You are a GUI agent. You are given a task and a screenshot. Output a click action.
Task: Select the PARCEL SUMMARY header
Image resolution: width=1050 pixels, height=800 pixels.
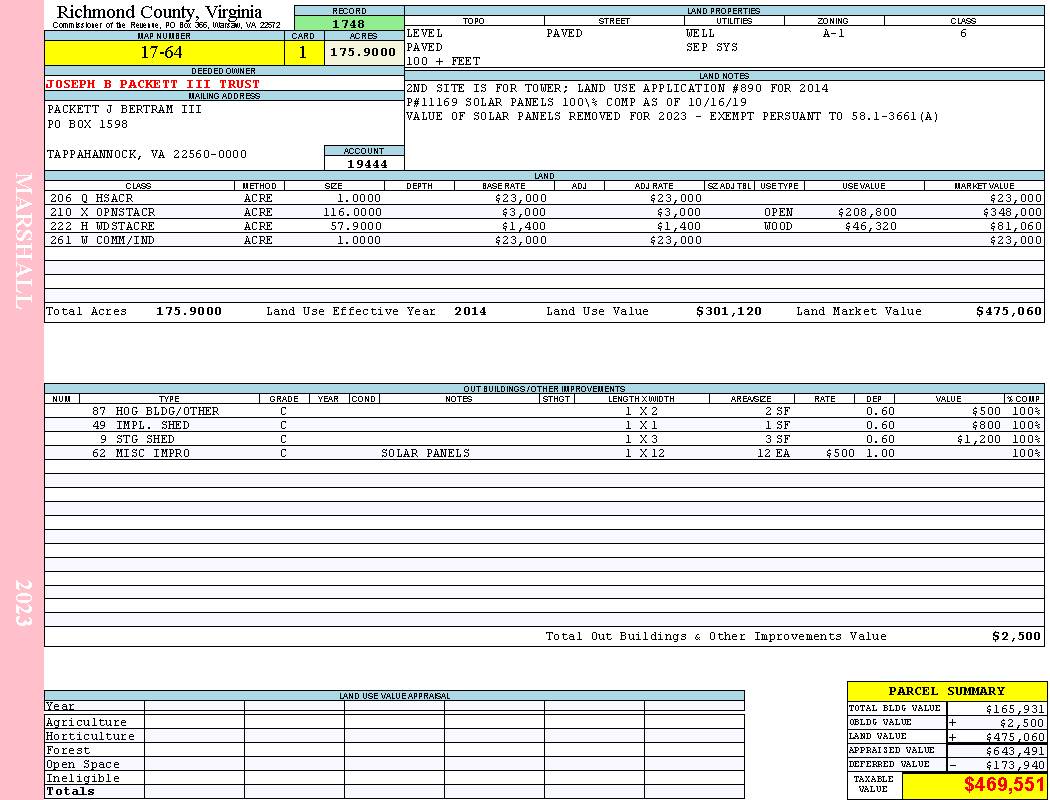pos(946,691)
